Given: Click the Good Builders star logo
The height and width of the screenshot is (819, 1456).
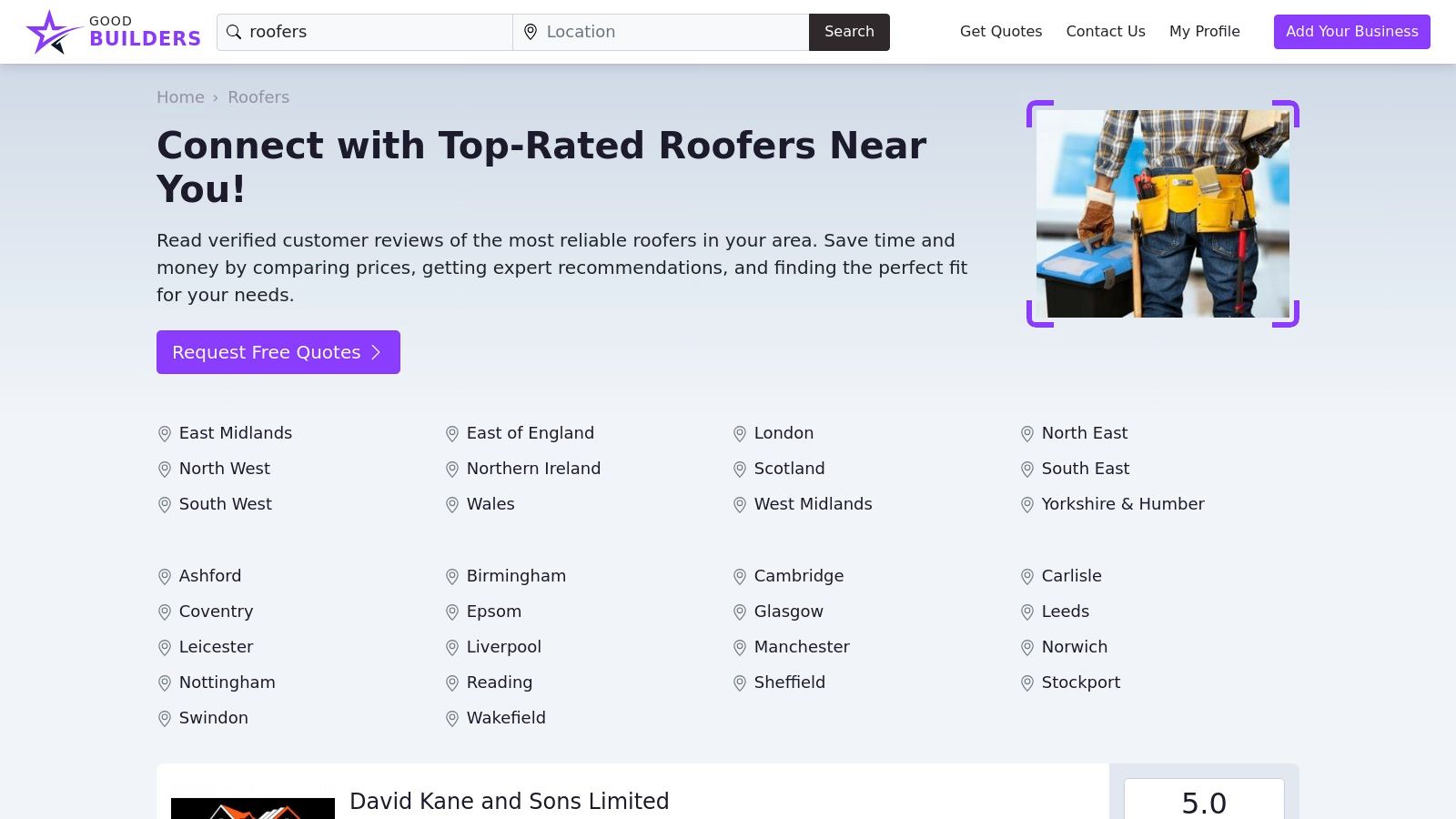Looking at the screenshot, I should pos(51,30).
